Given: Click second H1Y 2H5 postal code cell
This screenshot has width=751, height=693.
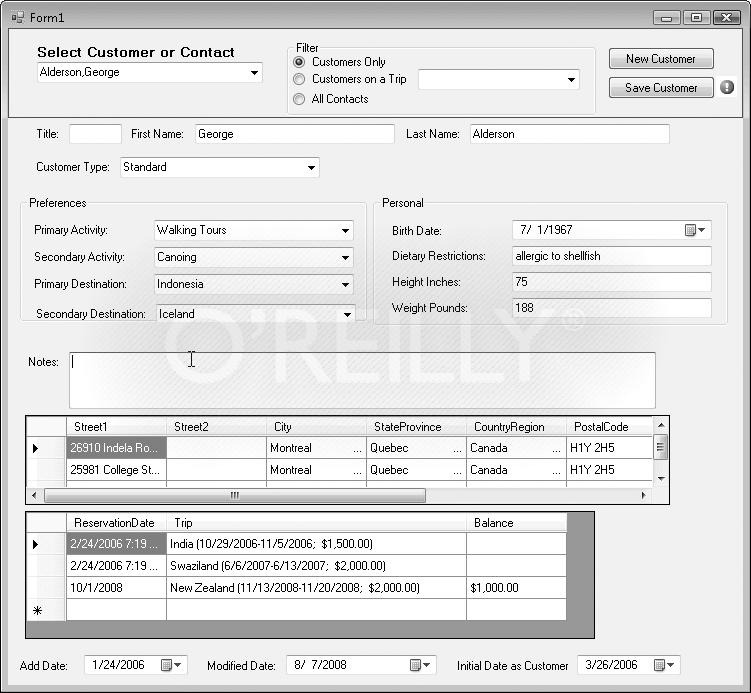Looking at the screenshot, I should 609,470.
